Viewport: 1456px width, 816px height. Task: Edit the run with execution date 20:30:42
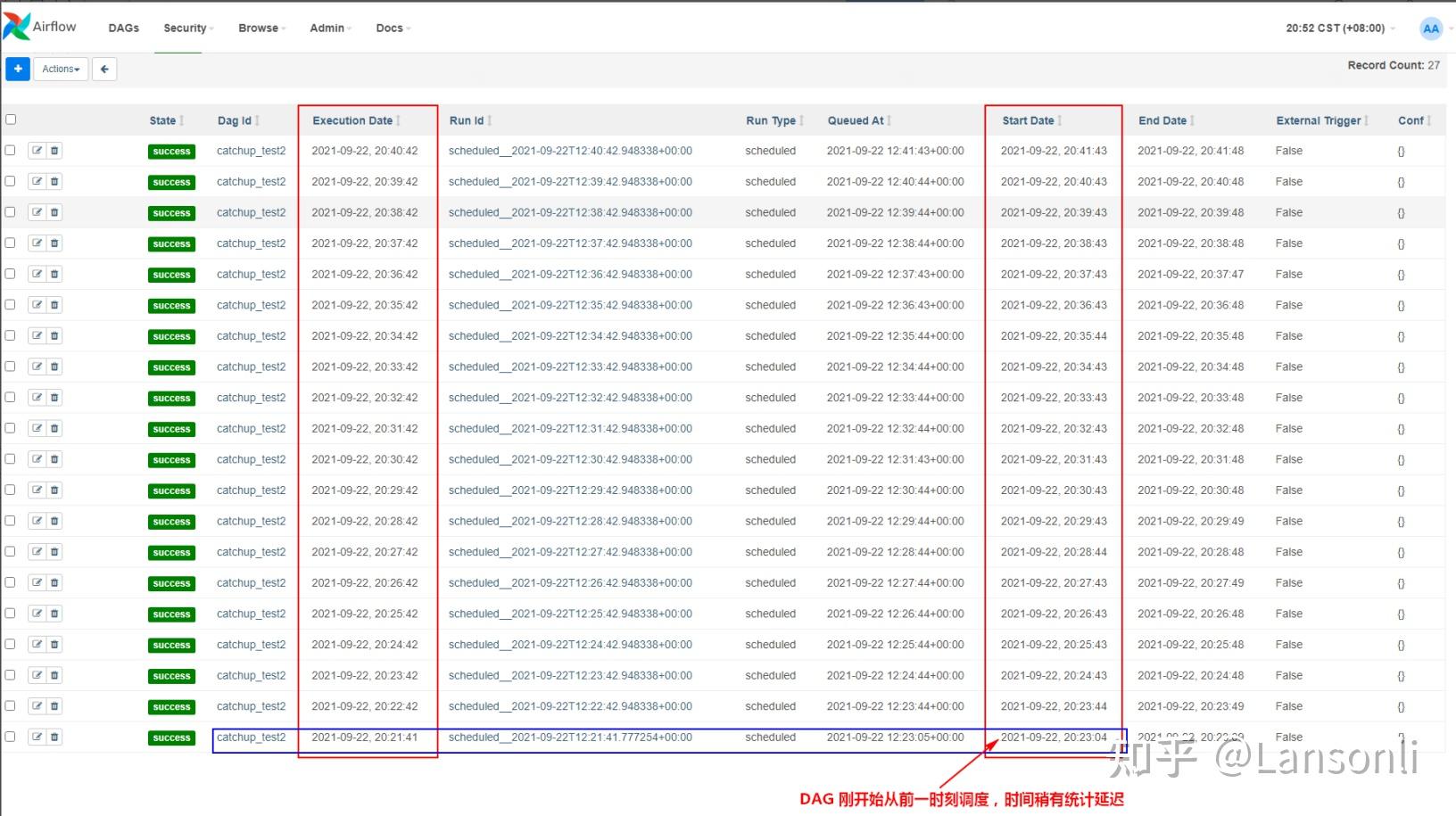tap(37, 459)
